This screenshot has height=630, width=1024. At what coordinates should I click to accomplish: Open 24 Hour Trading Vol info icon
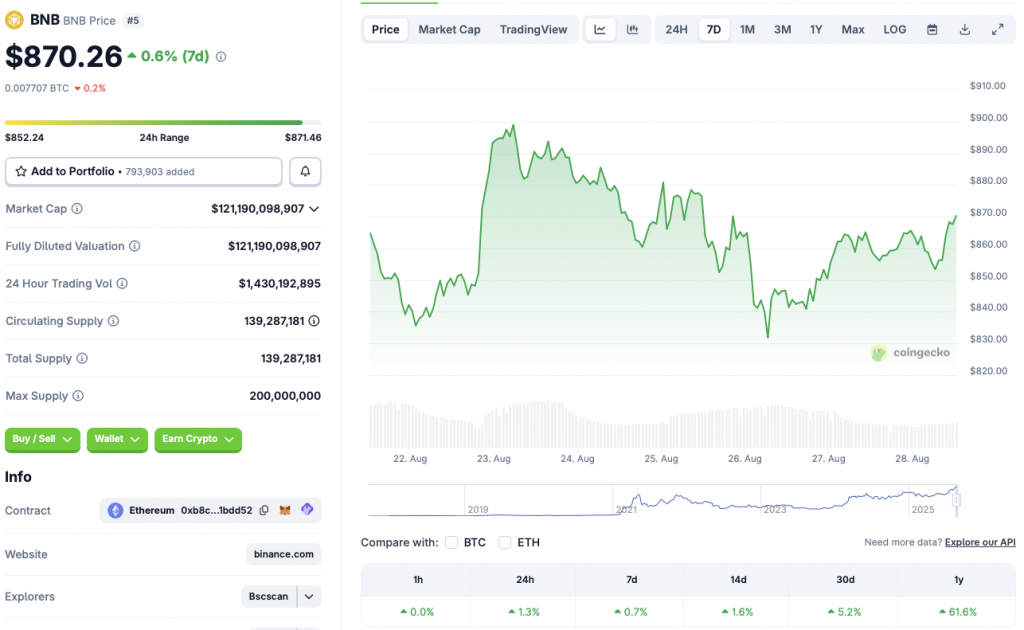122,283
